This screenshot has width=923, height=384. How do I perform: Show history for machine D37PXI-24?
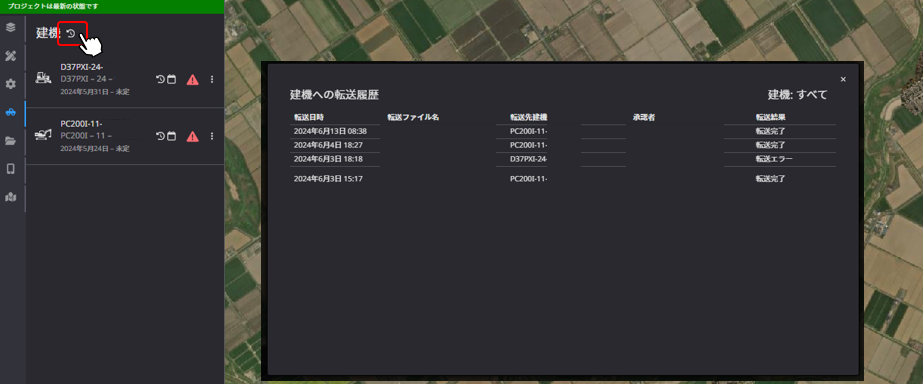pos(160,80)
